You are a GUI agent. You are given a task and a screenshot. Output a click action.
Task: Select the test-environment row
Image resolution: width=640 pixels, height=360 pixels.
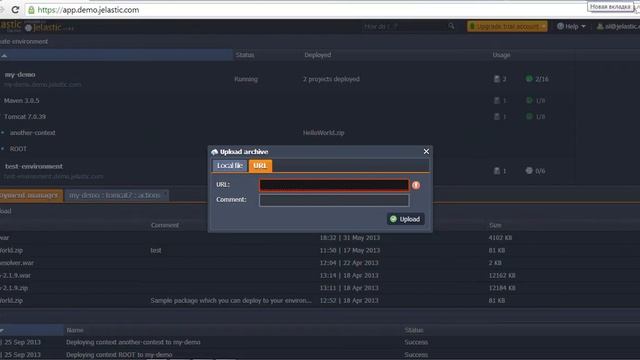pyautogui.click(x=34, y=167)
